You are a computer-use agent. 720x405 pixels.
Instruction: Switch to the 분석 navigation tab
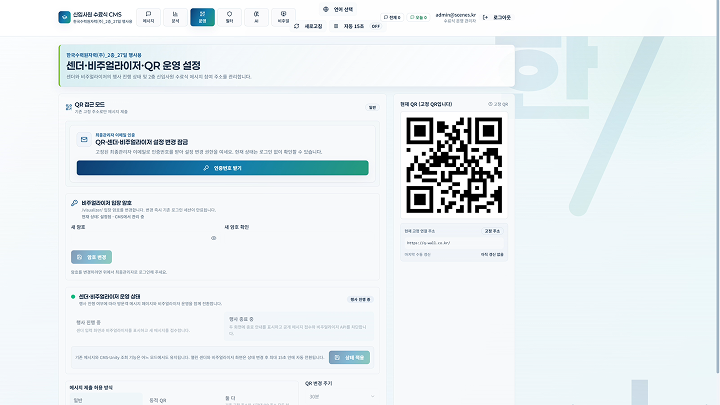175,17
